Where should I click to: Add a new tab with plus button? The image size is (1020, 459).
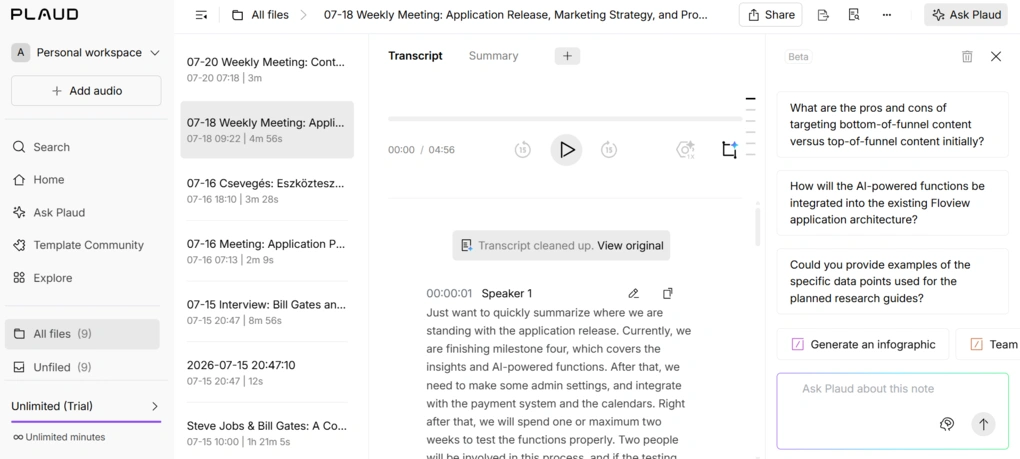[x=567, y=56]
